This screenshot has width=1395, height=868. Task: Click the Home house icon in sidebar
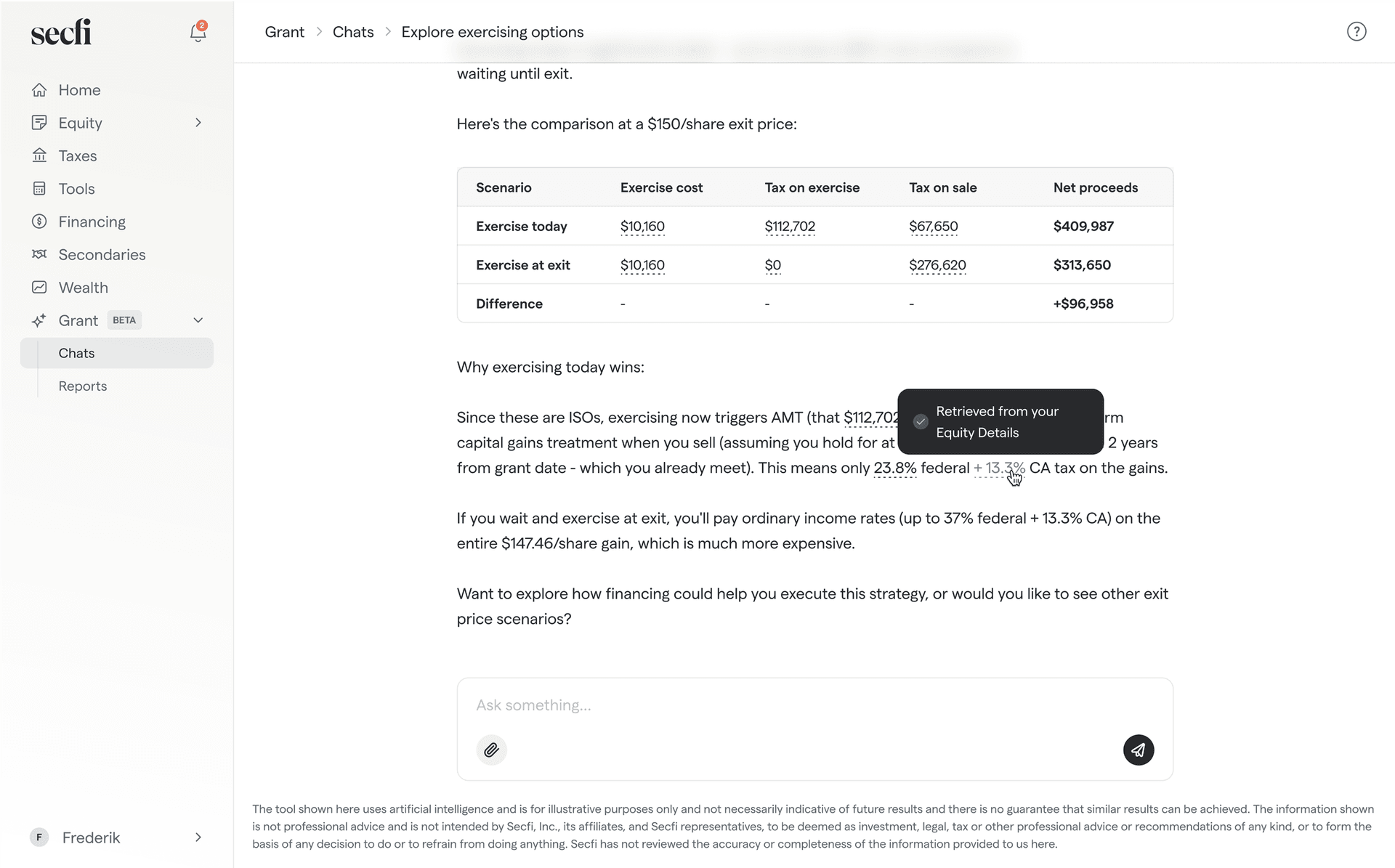39,90
